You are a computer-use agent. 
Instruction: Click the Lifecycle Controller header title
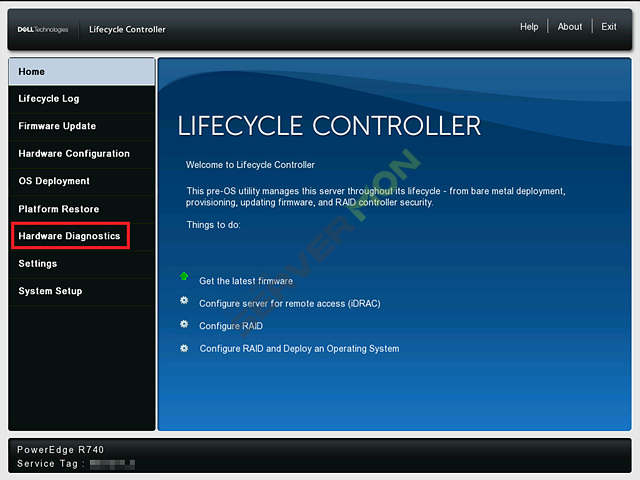pos(127,29)
